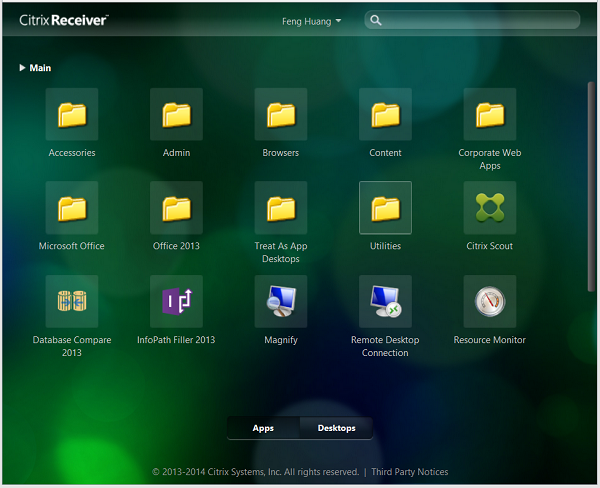Open the Corporate Web Apps folder icon

click(x=490, y=114)
